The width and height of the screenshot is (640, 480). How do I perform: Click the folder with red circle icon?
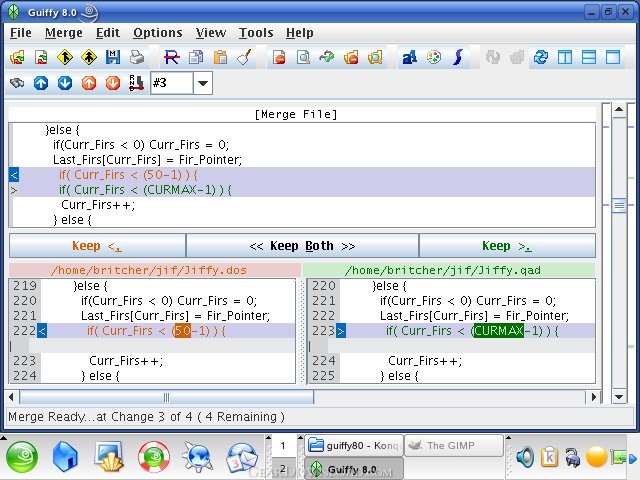351,57
